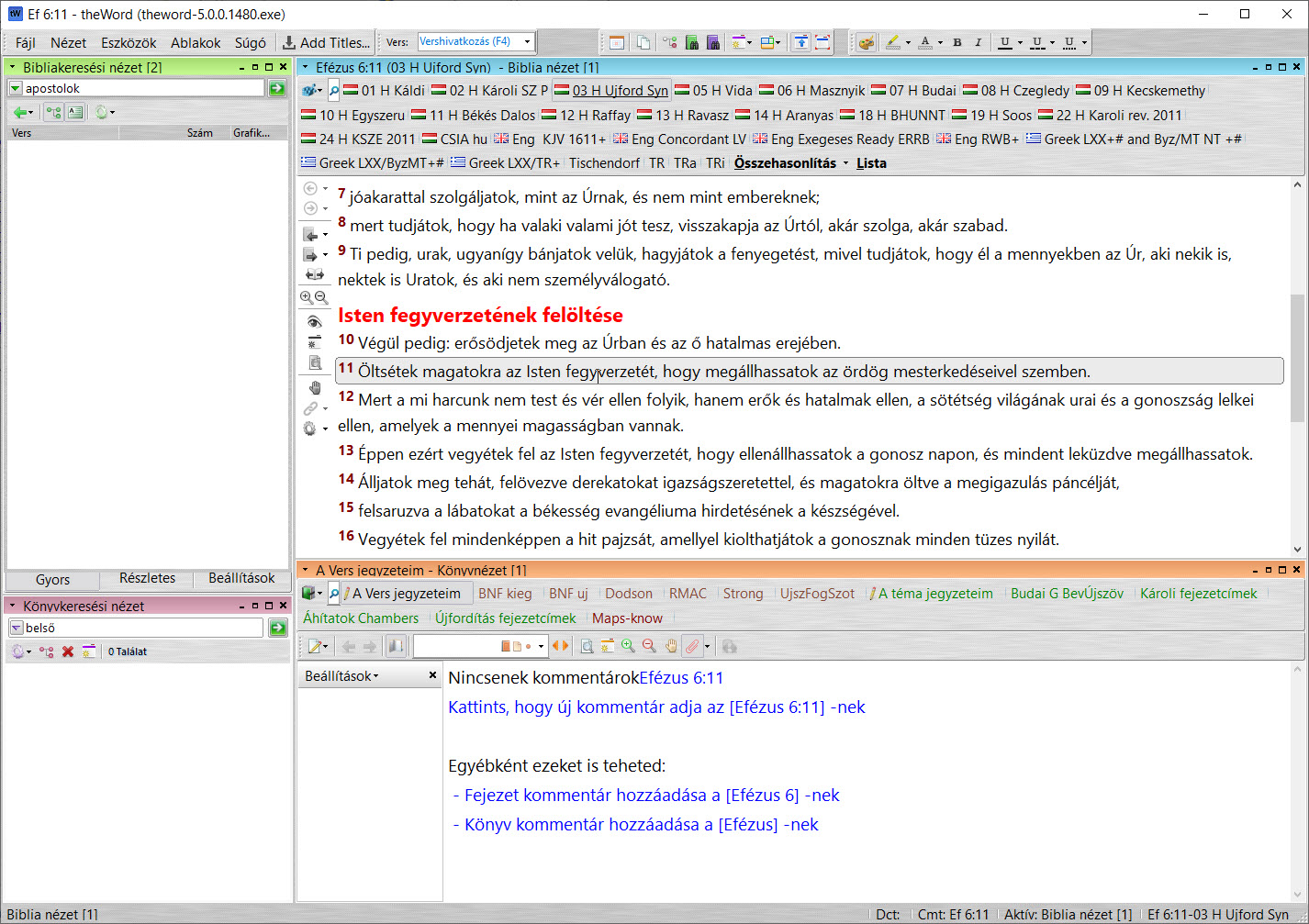Open the Lista view link
1309x924 pixels.
point(871,162)
